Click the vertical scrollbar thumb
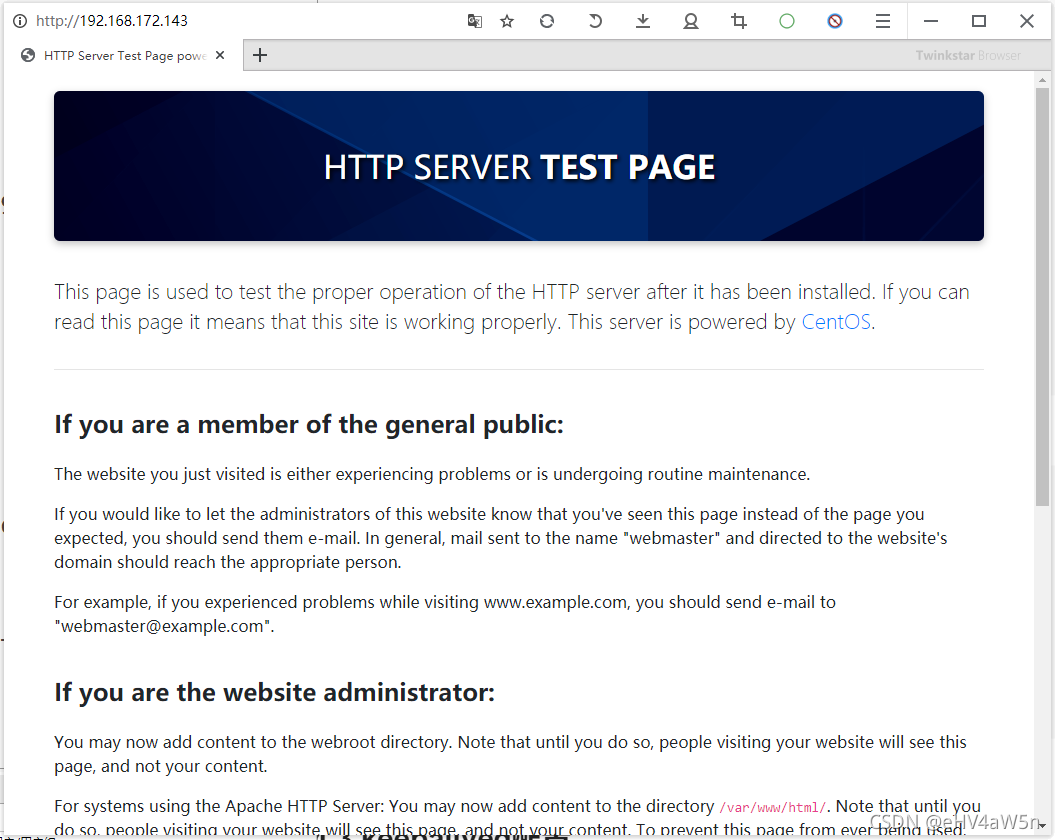 1042,296
